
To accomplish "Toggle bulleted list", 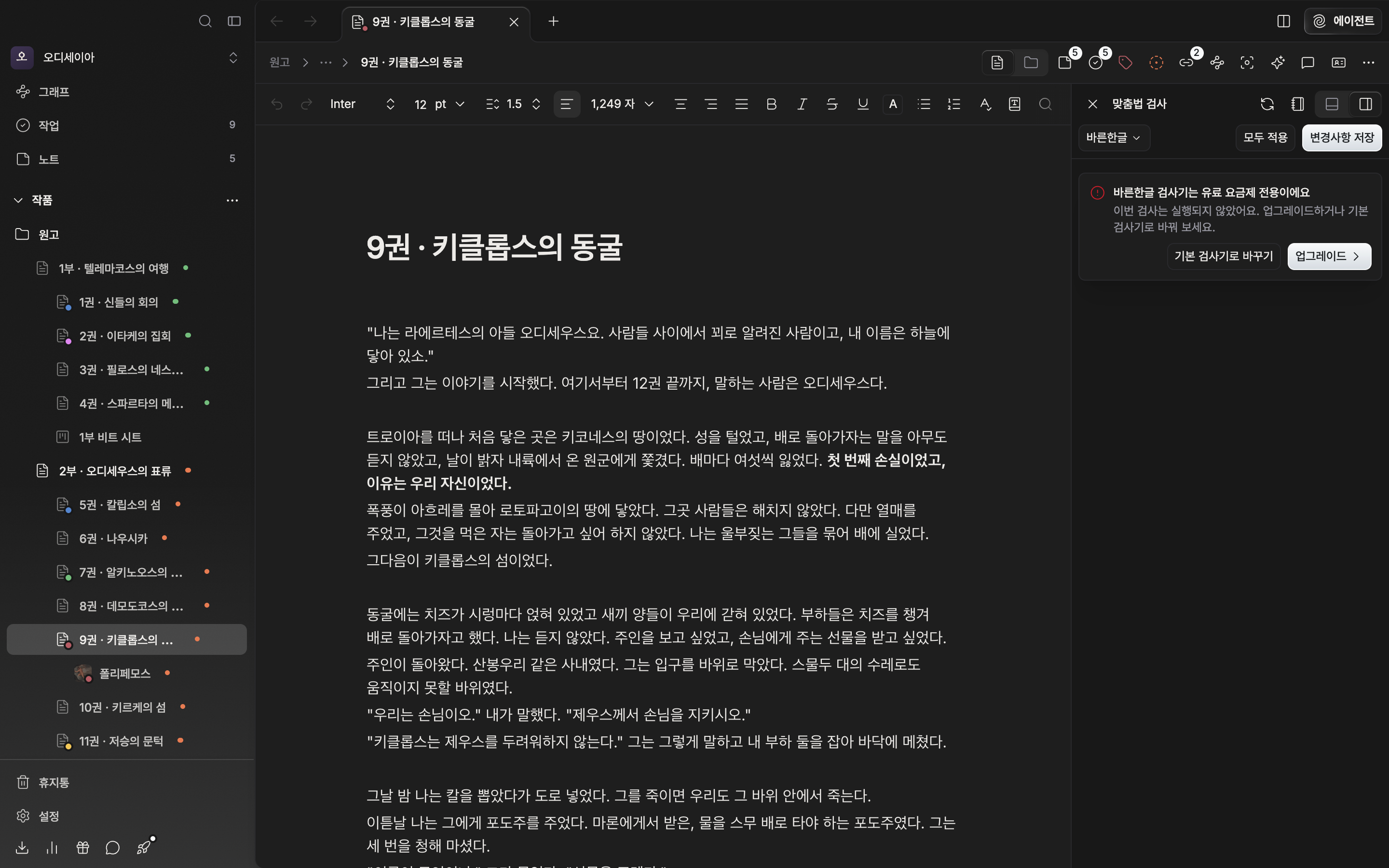I will [x=924, y=104].
